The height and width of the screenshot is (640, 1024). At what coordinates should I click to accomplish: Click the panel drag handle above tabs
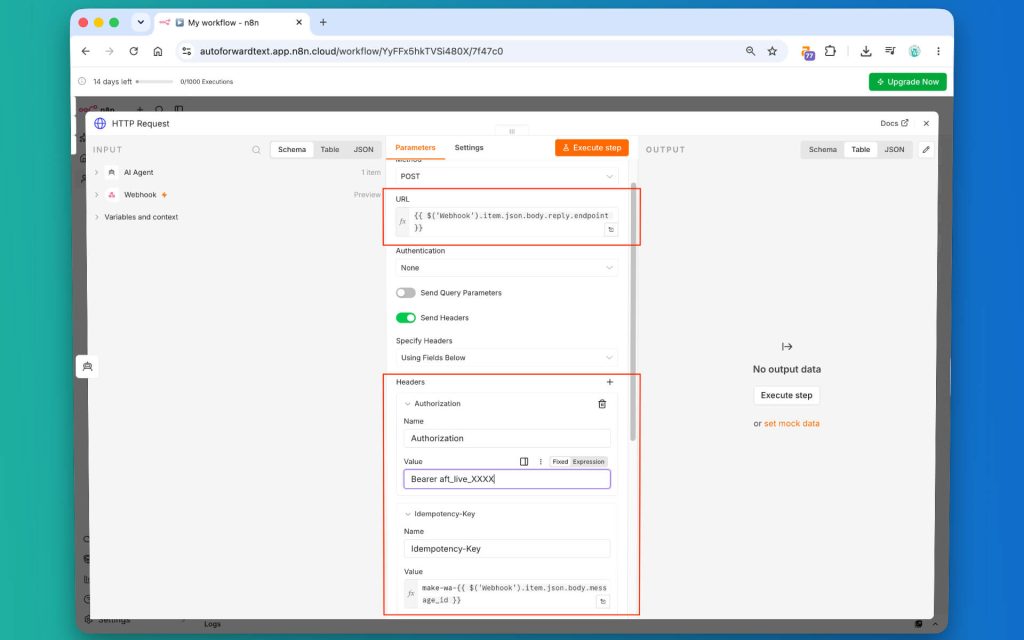click(512, 131)
